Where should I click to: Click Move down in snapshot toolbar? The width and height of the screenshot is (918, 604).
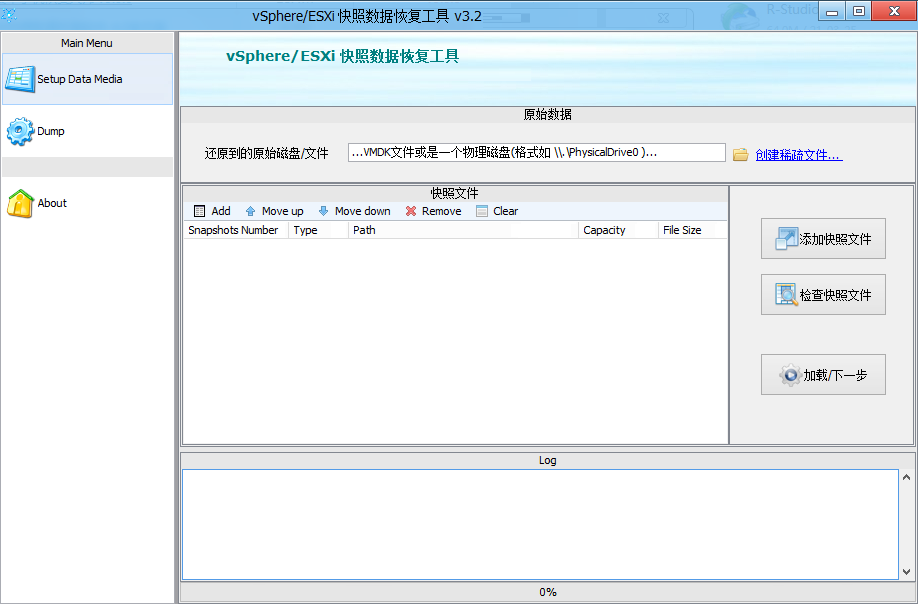[355, 211]
